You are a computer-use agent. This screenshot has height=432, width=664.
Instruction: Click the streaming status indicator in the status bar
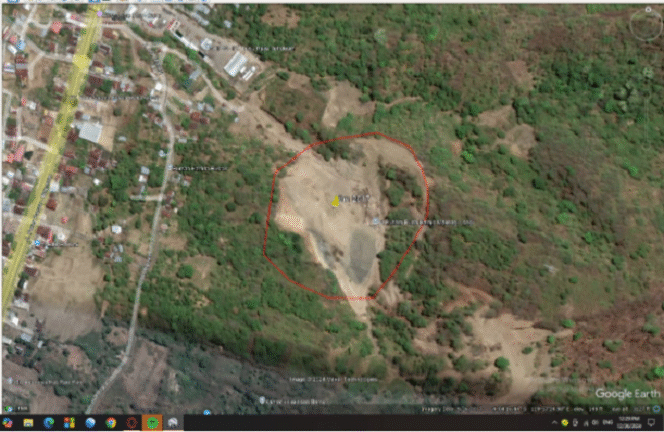[657, 409]
